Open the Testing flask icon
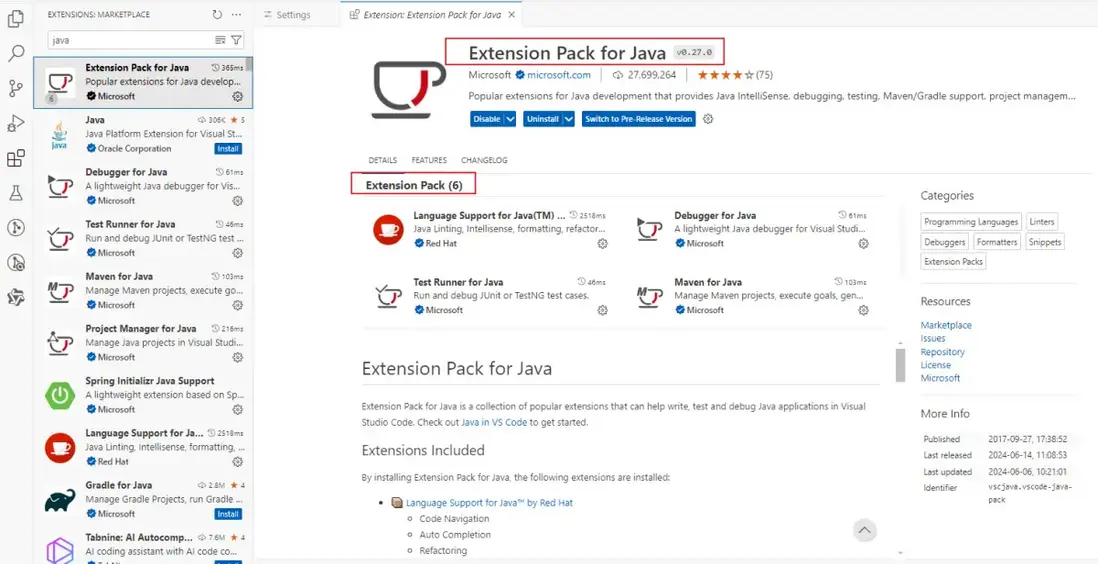The height and width of the screenshot is (564, 1098). point(15,193)
